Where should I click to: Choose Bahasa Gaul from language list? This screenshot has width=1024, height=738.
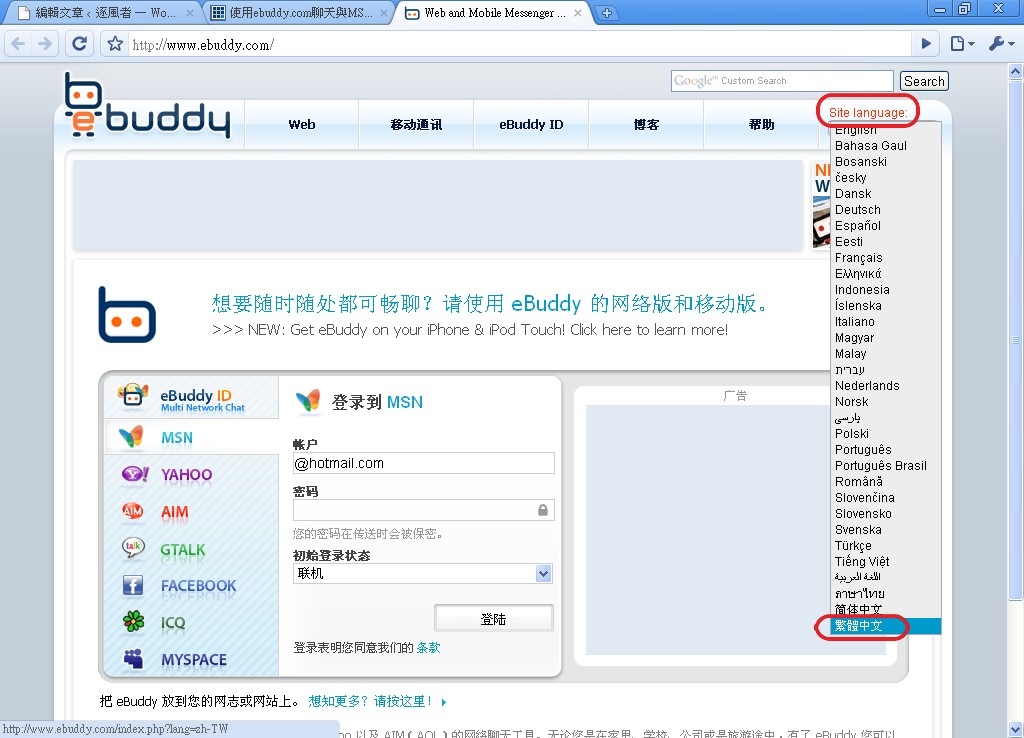[x=886, y=146]
